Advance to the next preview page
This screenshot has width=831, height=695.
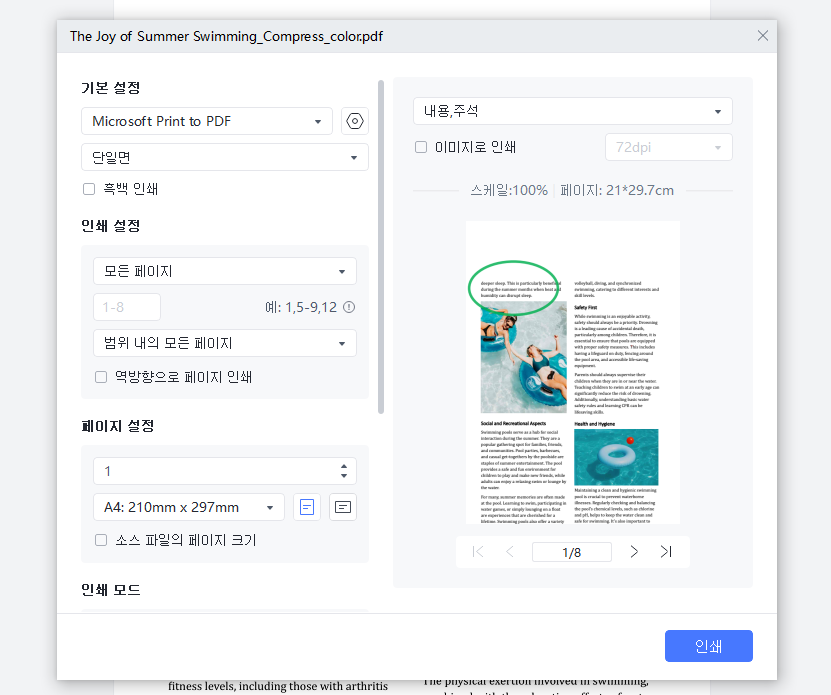point(634,551)
